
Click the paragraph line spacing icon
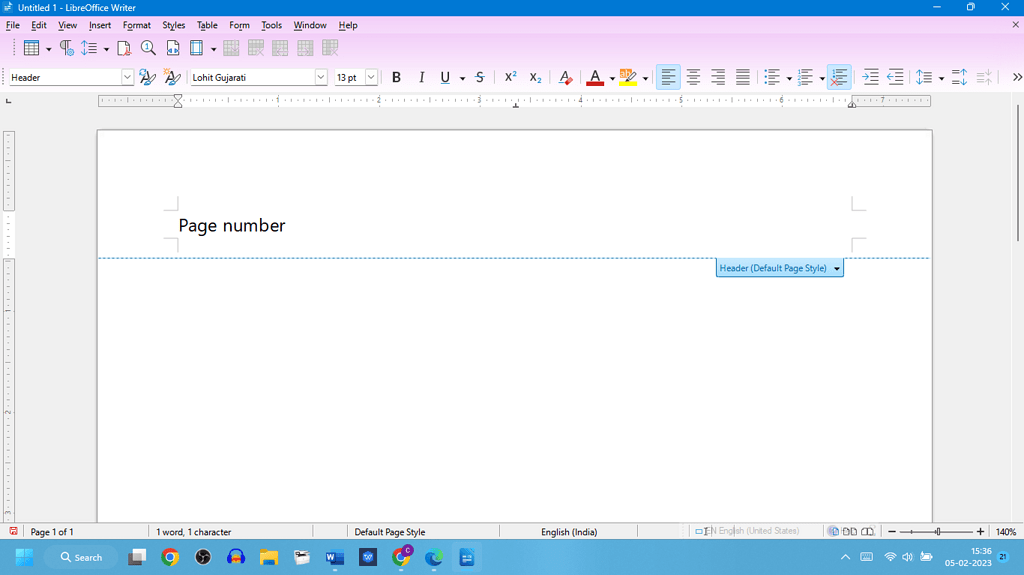click(923, 77)
